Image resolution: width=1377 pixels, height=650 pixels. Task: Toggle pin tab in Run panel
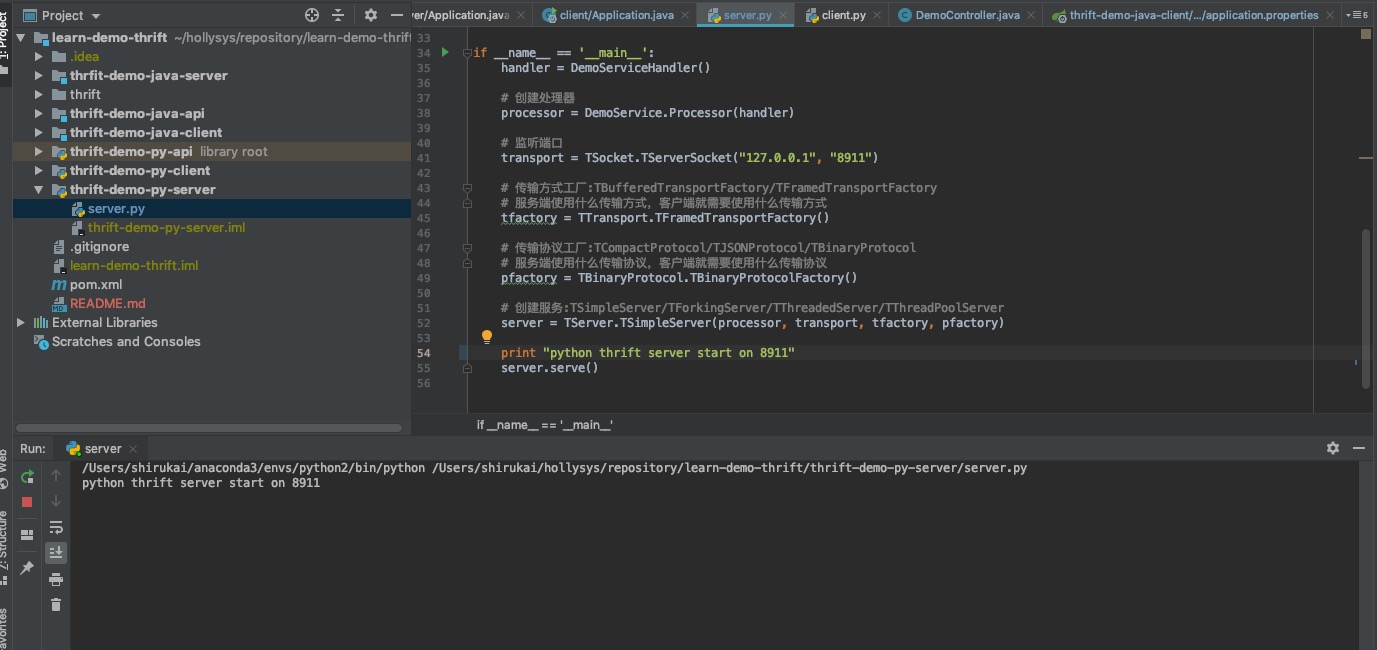click(27, 568)
